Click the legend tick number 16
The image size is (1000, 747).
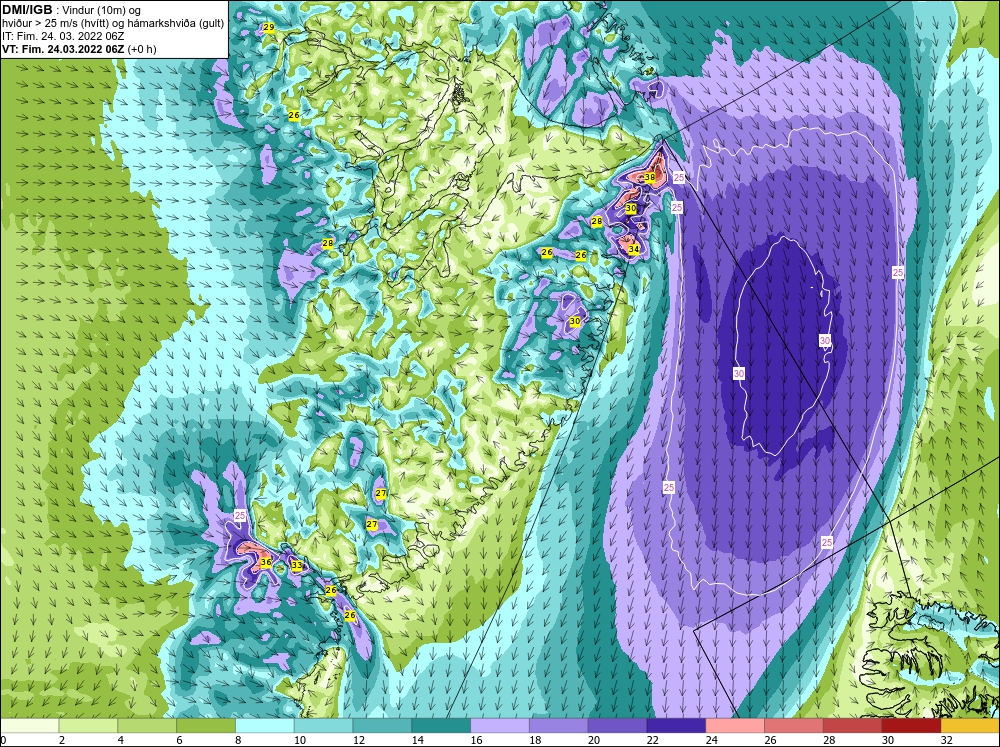(476, 740)
